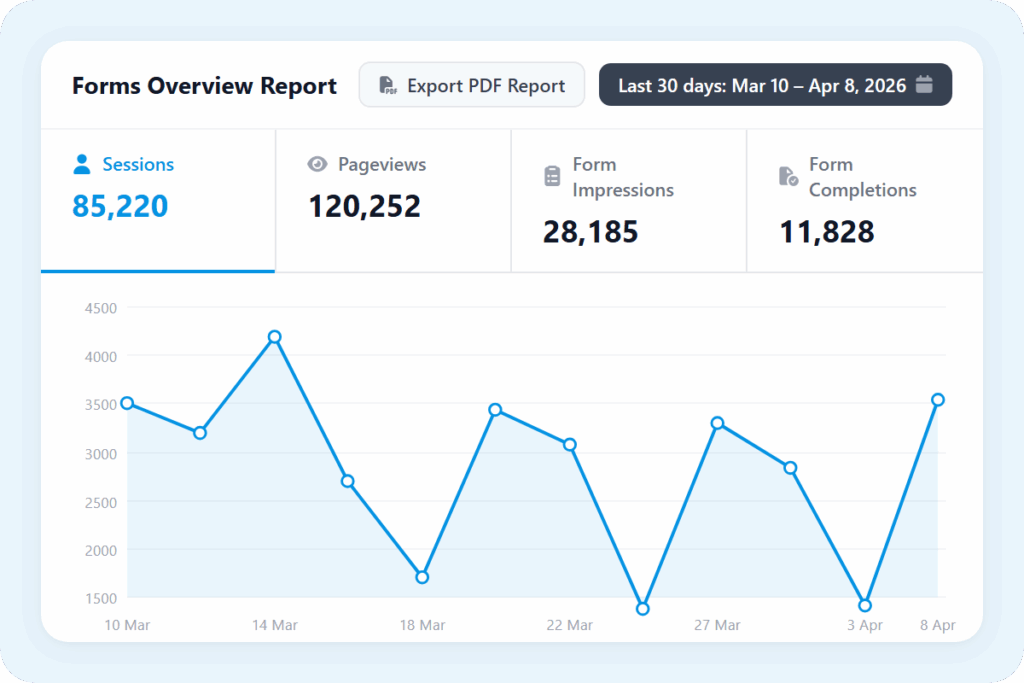
Task: Click the Sessions person icon
Action: click(82, 165)
